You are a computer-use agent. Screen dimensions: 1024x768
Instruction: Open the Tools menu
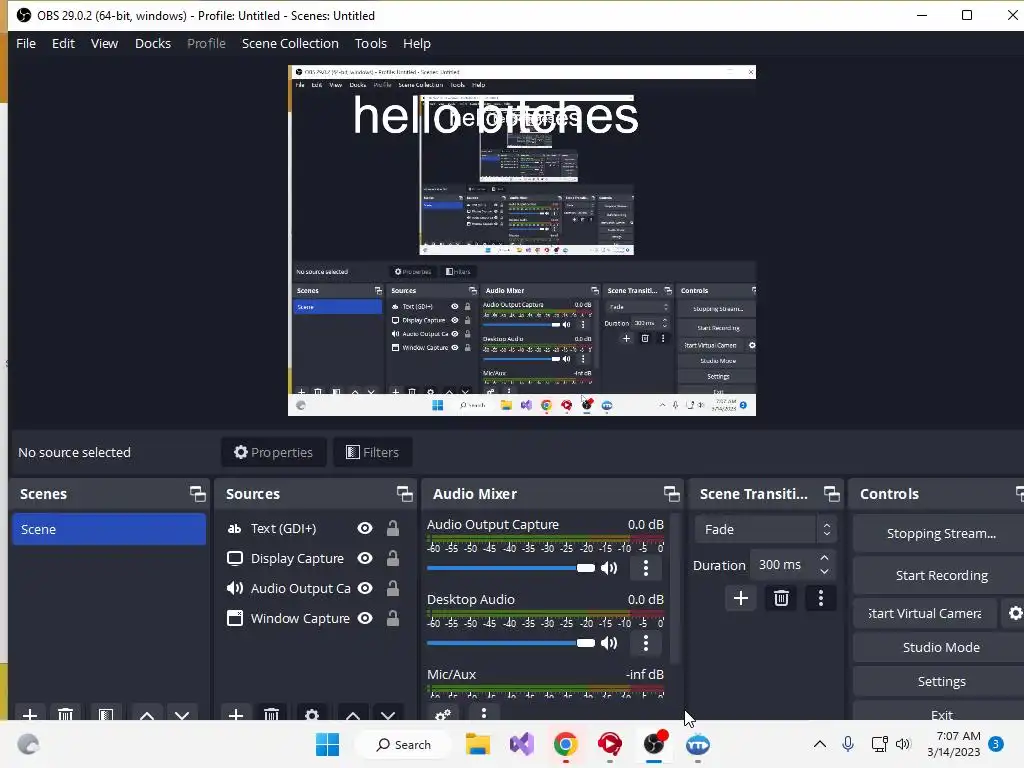click(x=371, y=43)
